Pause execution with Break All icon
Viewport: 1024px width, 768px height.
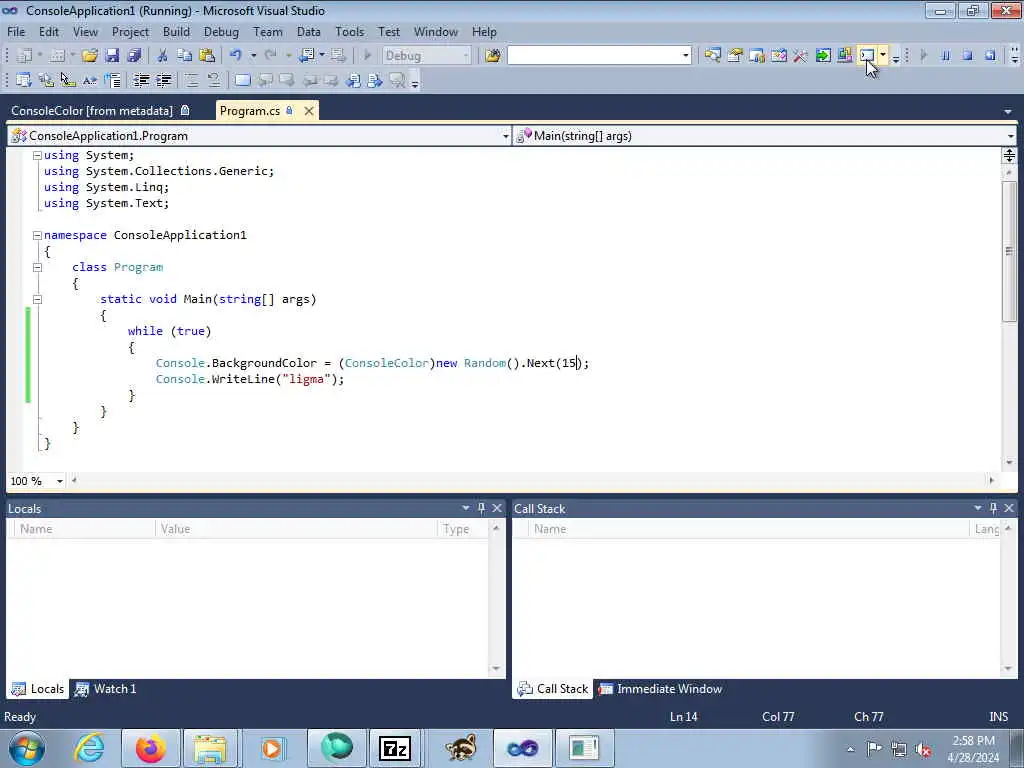945,56
